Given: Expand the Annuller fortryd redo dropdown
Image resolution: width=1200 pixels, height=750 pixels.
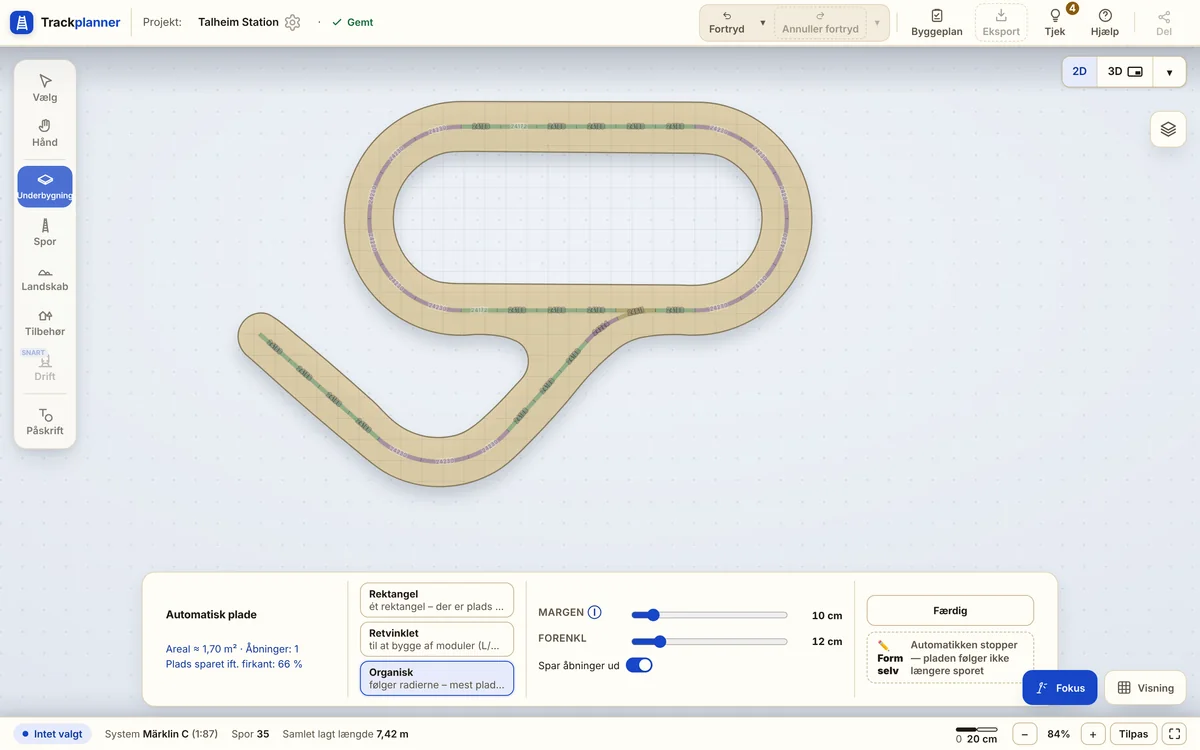Looking at the screenshot, I should [877, 23].
